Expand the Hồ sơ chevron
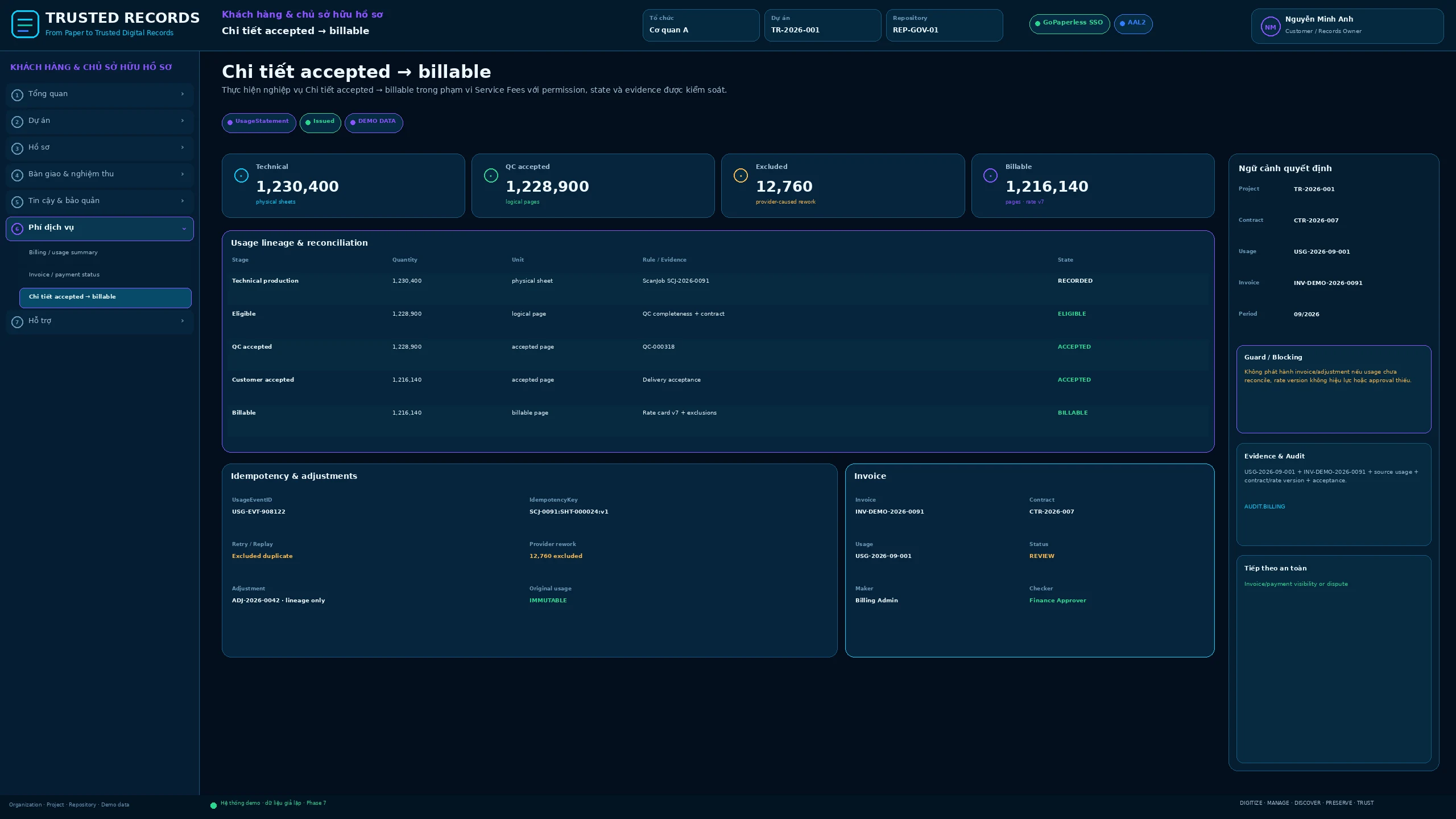The image size is (1456, 819). 183,147
